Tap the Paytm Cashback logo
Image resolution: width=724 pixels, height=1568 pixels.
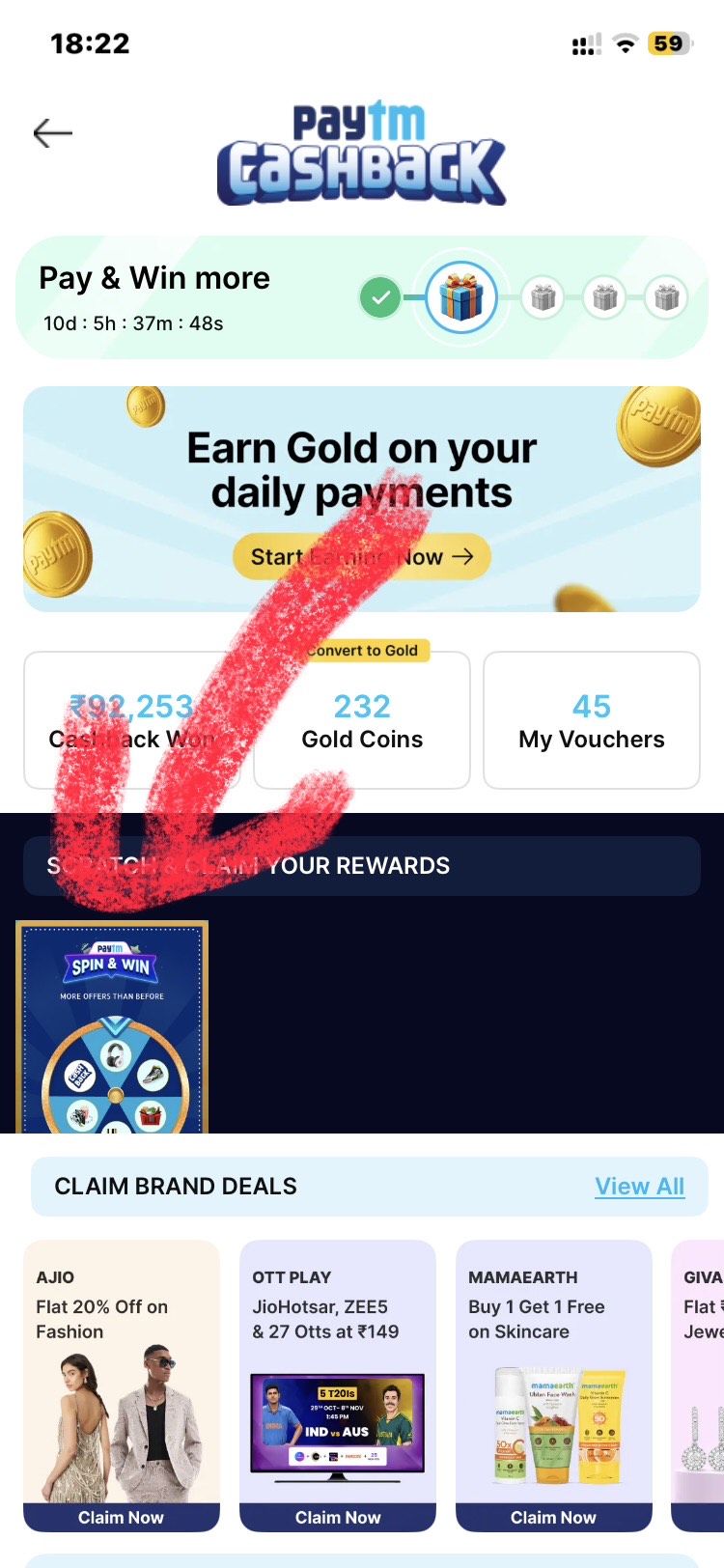(x=362, y=154)
